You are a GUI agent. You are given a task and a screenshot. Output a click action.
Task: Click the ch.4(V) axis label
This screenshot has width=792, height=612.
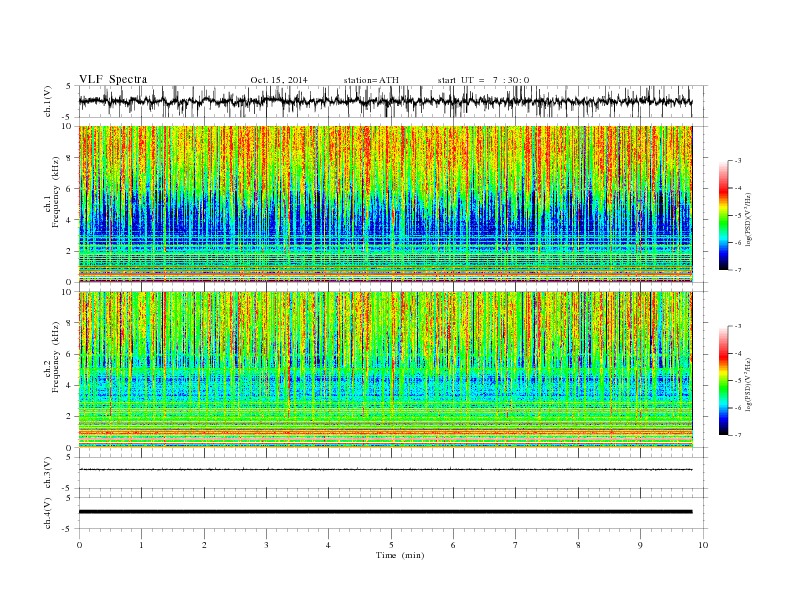(47, 513)
